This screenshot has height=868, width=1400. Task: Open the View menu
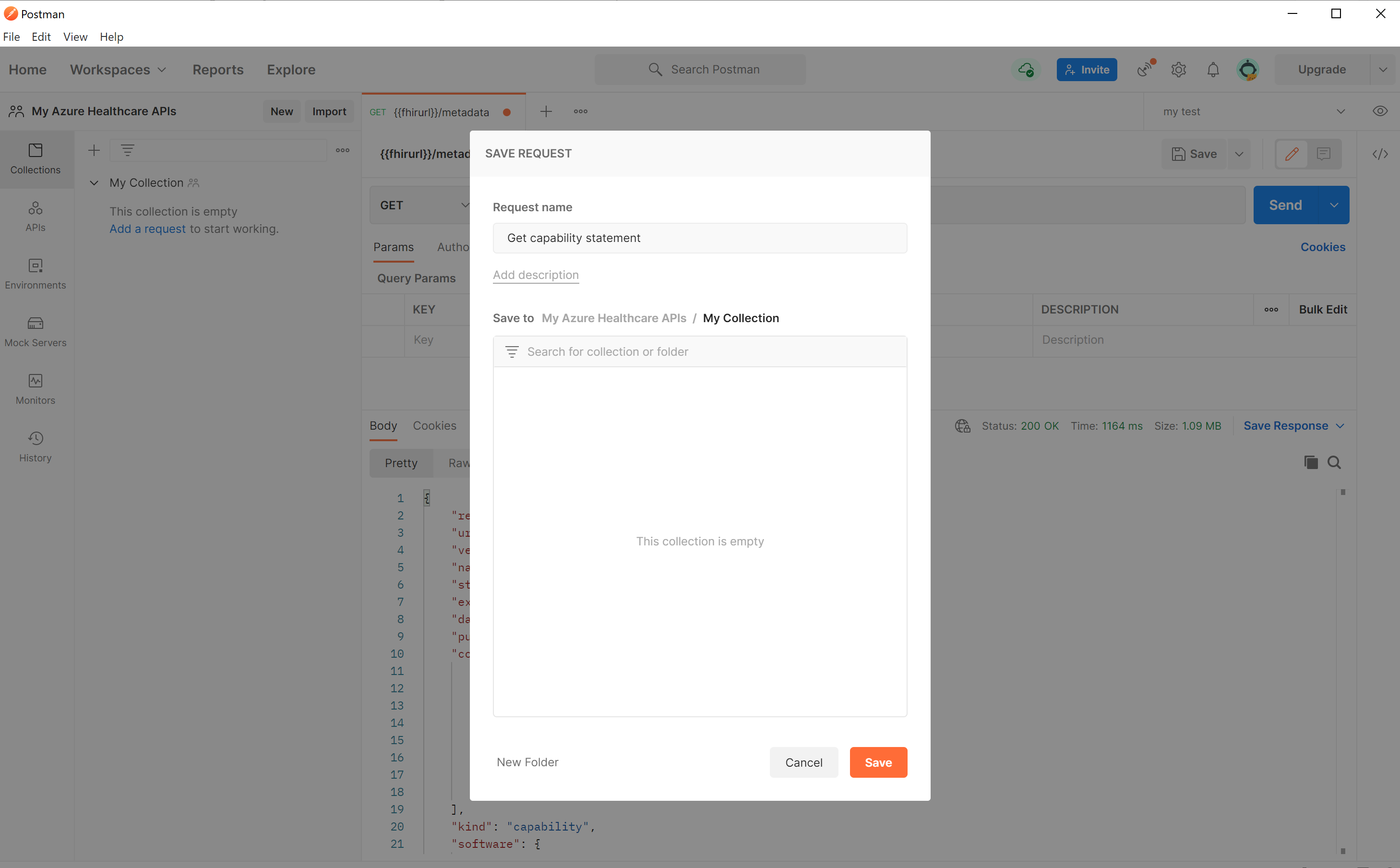75,37
